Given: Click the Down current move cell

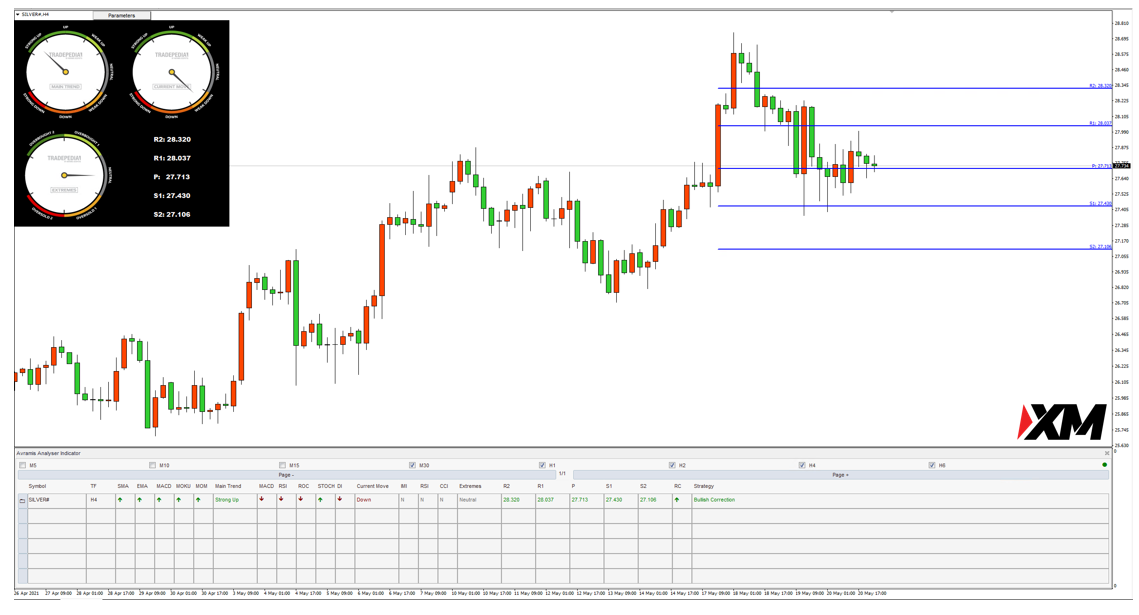Looking at the screenshot, I should 376,500.
